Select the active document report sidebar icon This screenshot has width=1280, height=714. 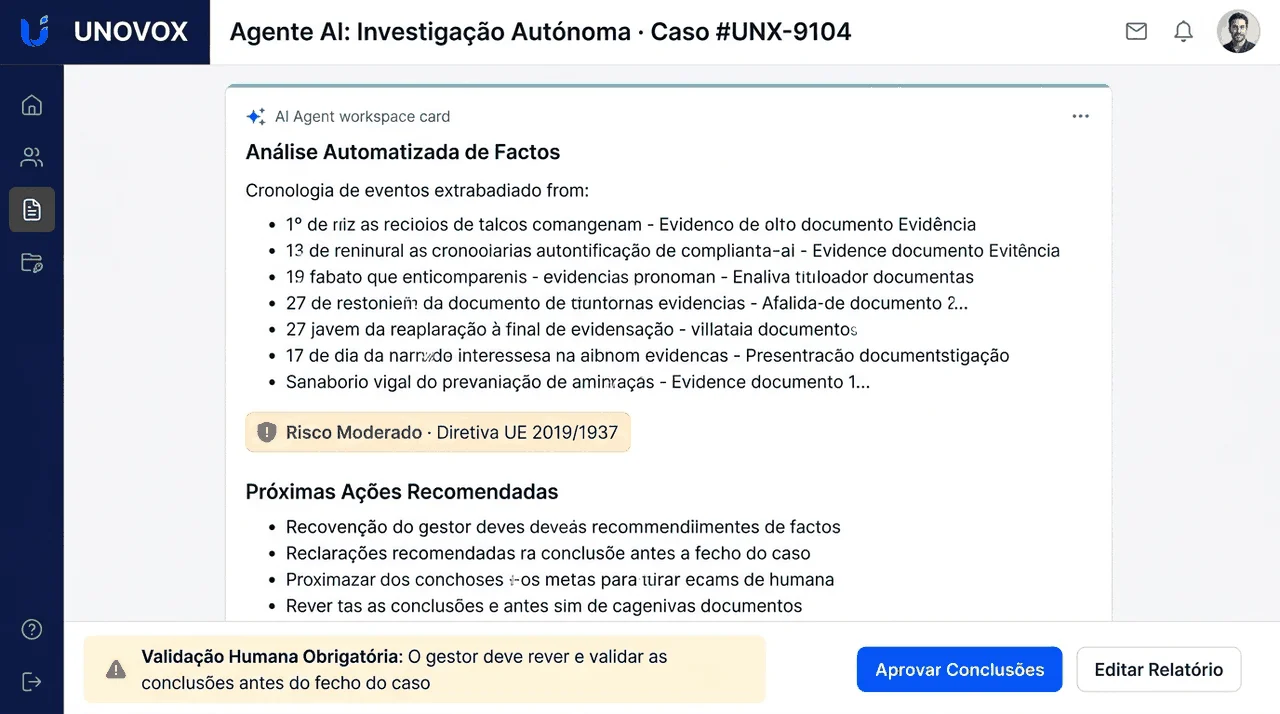click(32, 209)
